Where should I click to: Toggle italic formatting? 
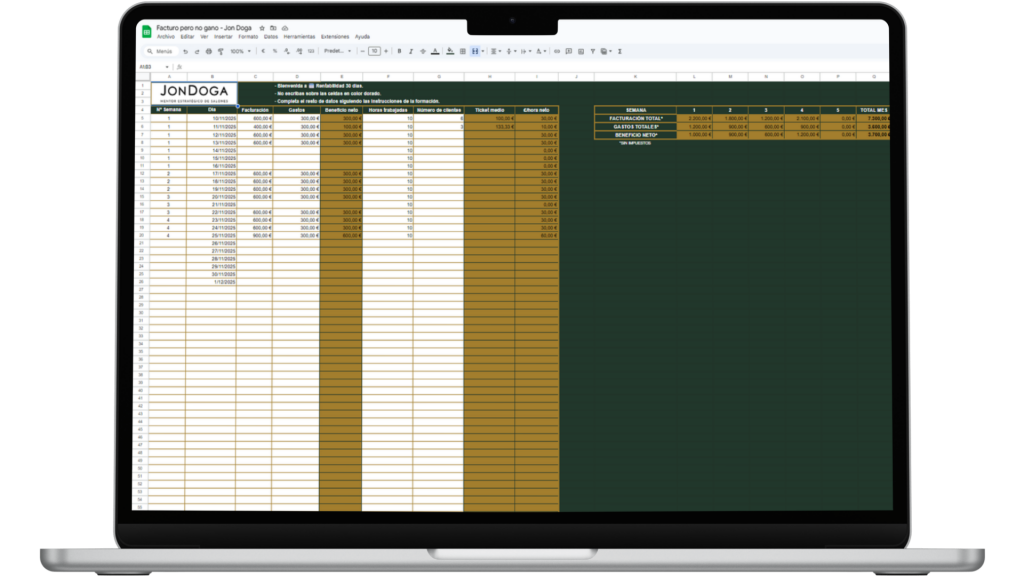click(x=411, y=51)
